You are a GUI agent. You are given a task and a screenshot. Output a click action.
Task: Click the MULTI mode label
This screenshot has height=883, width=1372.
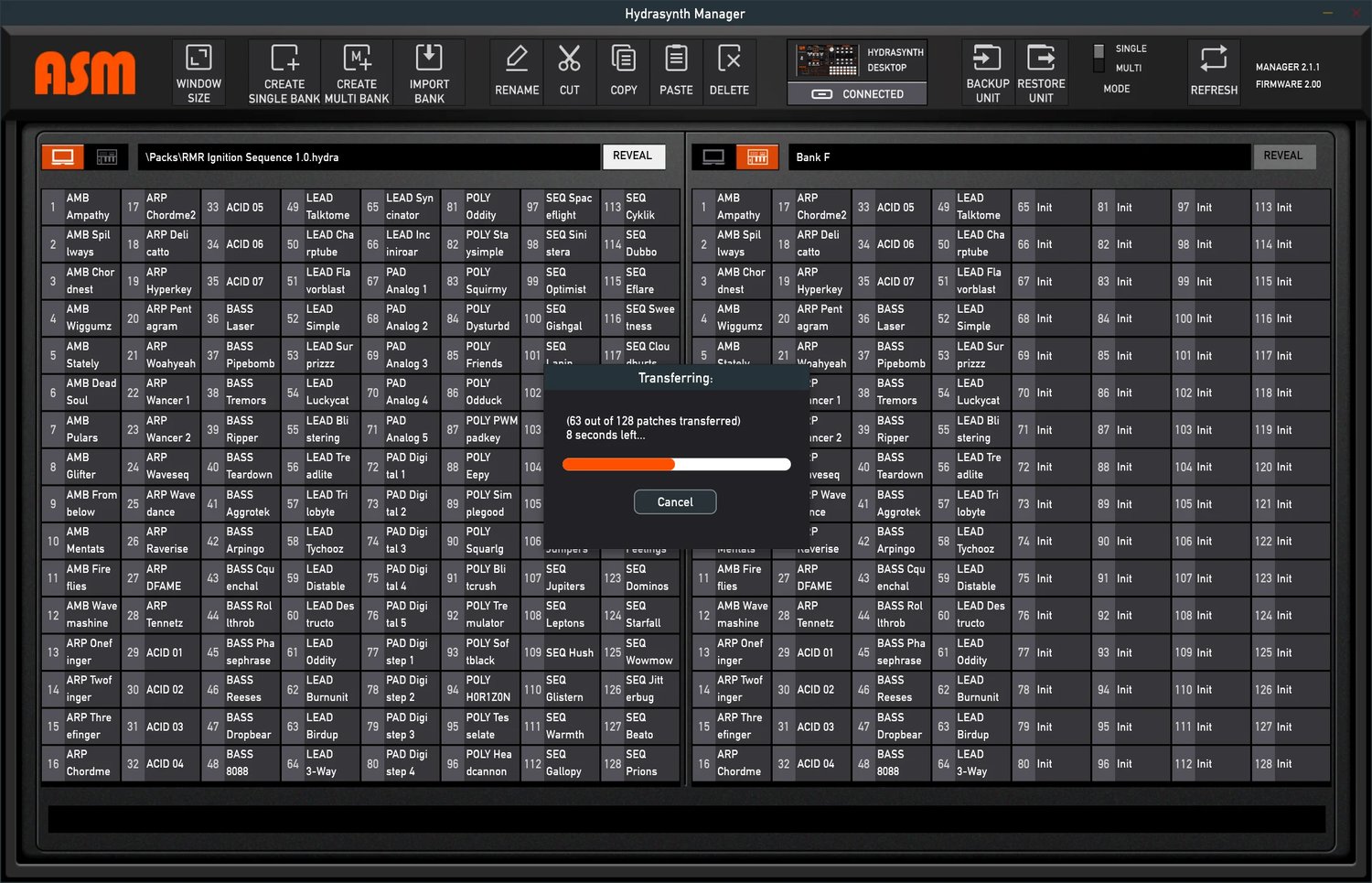[x=1129, y=68]
